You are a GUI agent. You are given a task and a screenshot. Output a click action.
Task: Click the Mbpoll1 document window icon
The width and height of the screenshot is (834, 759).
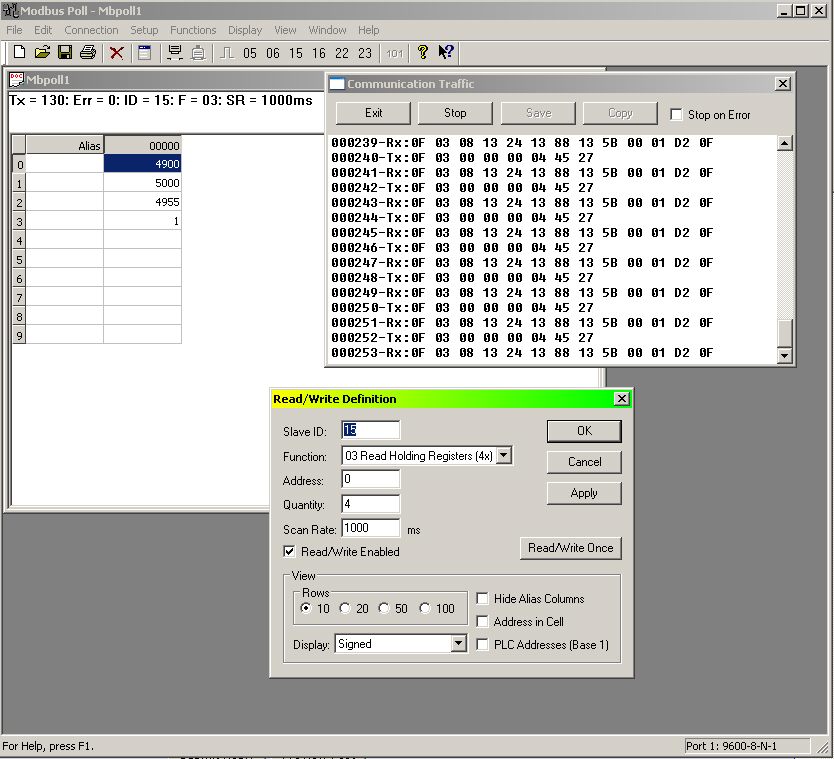(16, 79)
